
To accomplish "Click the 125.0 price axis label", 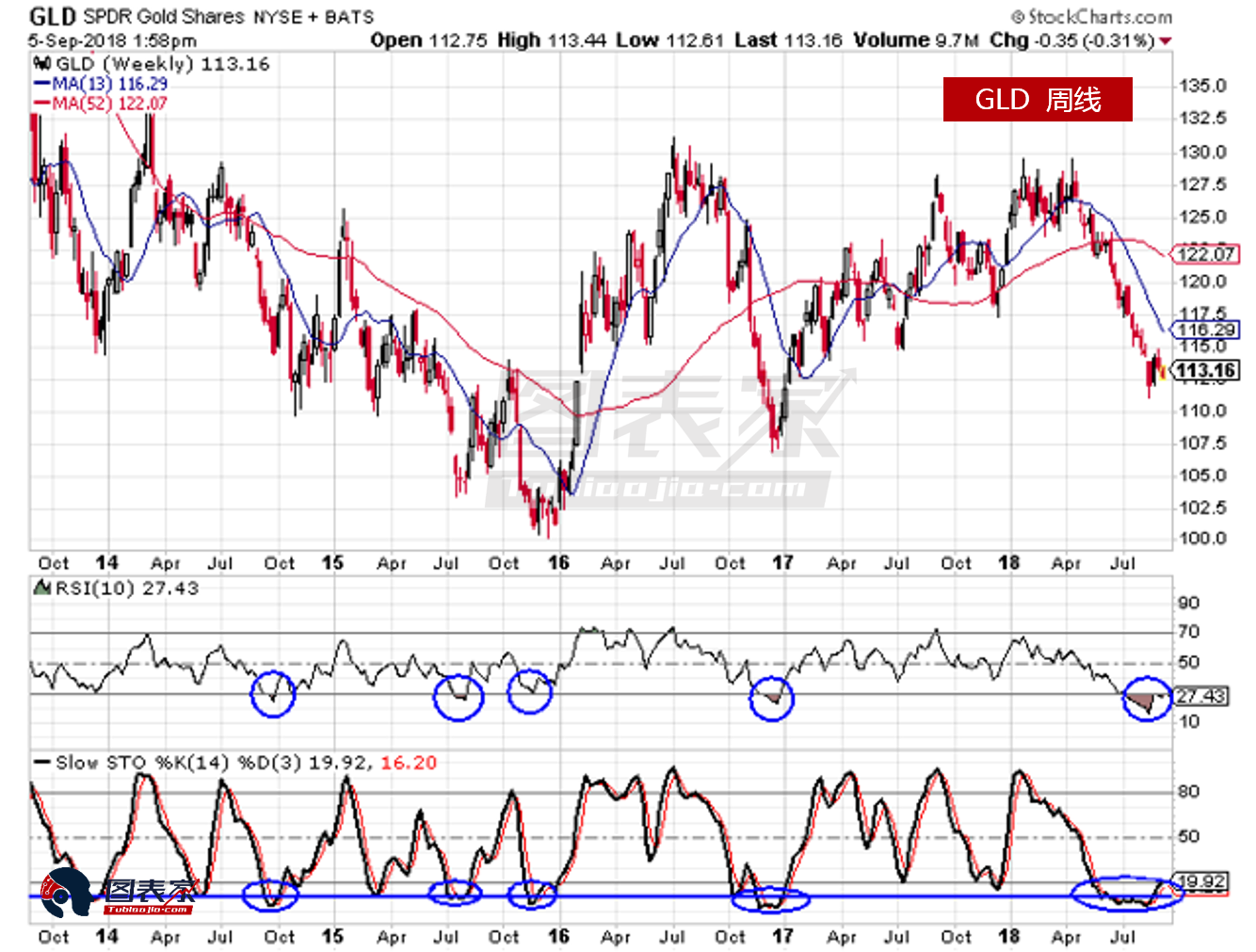I will tap(1203, 217).
